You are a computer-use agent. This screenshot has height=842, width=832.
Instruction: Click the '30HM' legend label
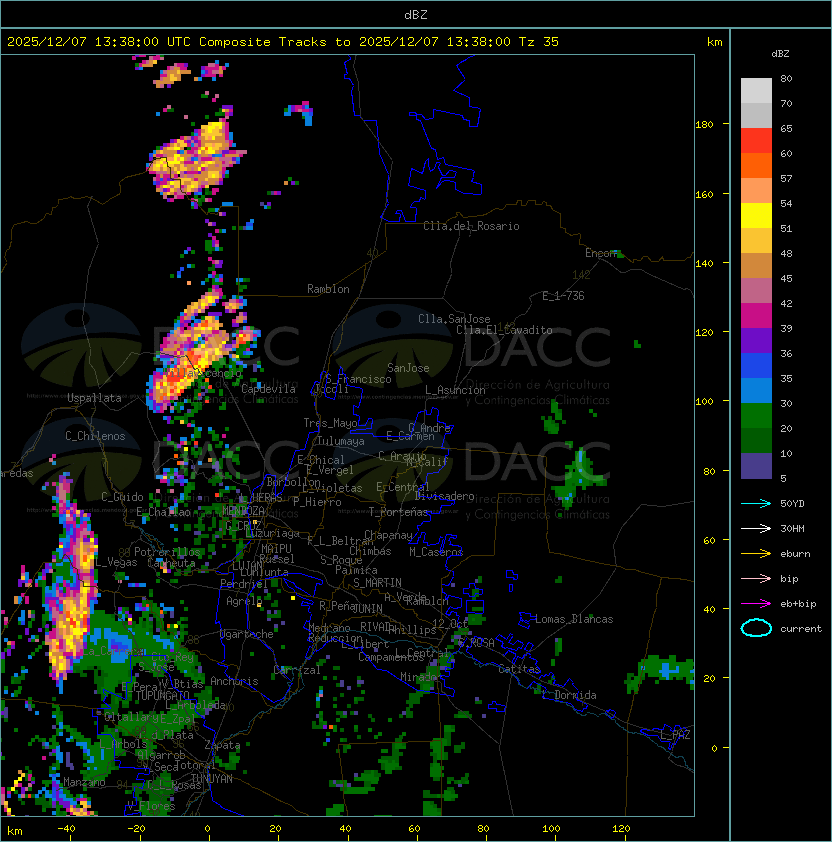(x=792, y=528)
